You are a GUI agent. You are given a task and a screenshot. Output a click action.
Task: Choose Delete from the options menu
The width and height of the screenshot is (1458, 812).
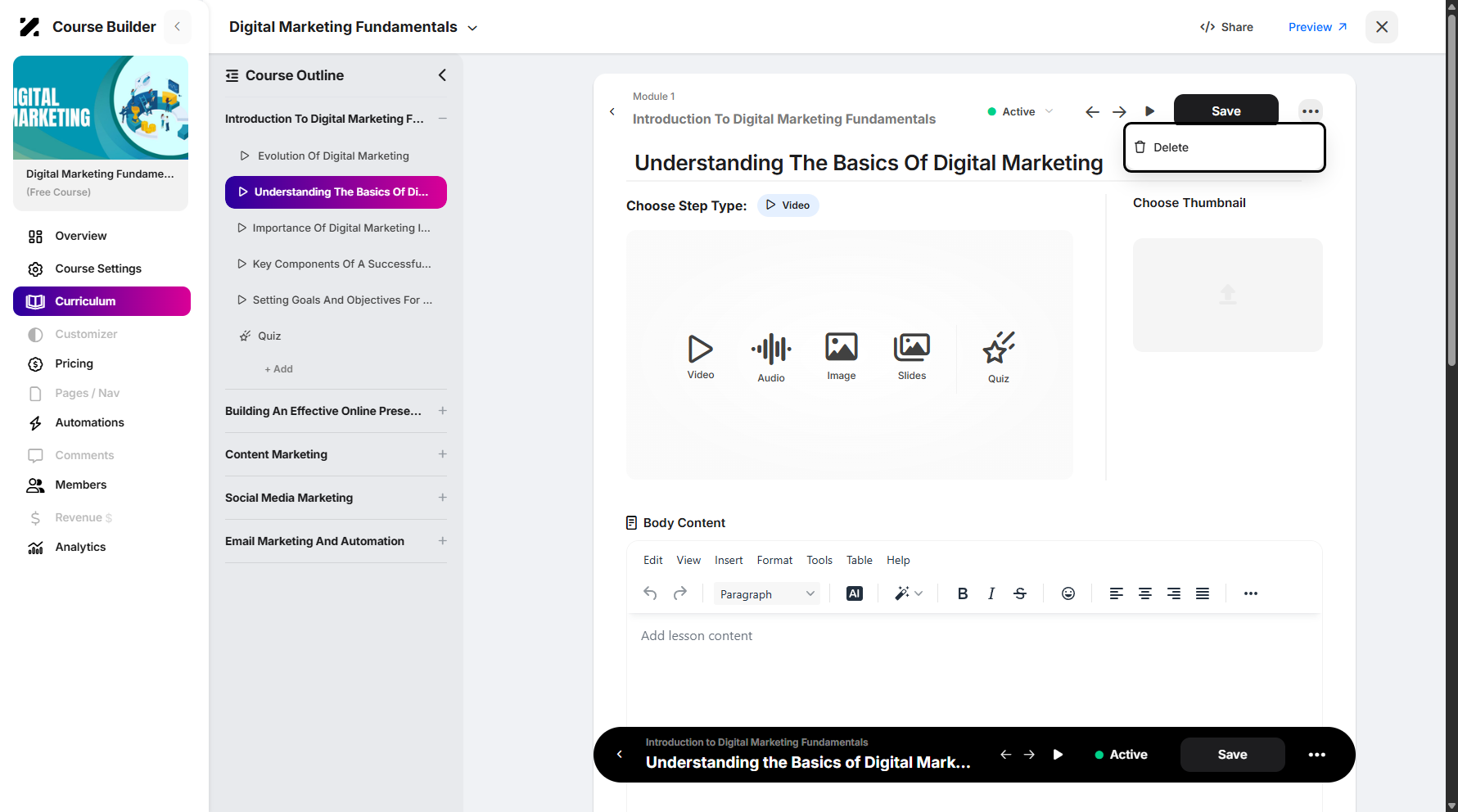pyautogui.click(x=1225, y=147)
